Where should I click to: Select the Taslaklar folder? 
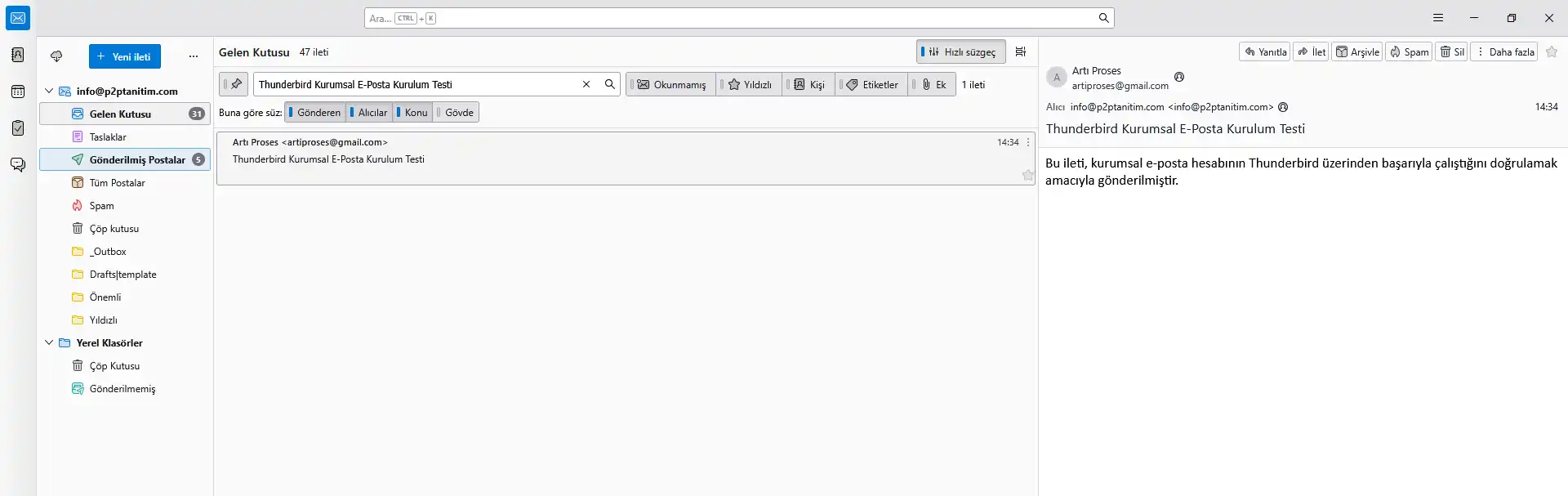pyautogui.click(x=125, y=136)
